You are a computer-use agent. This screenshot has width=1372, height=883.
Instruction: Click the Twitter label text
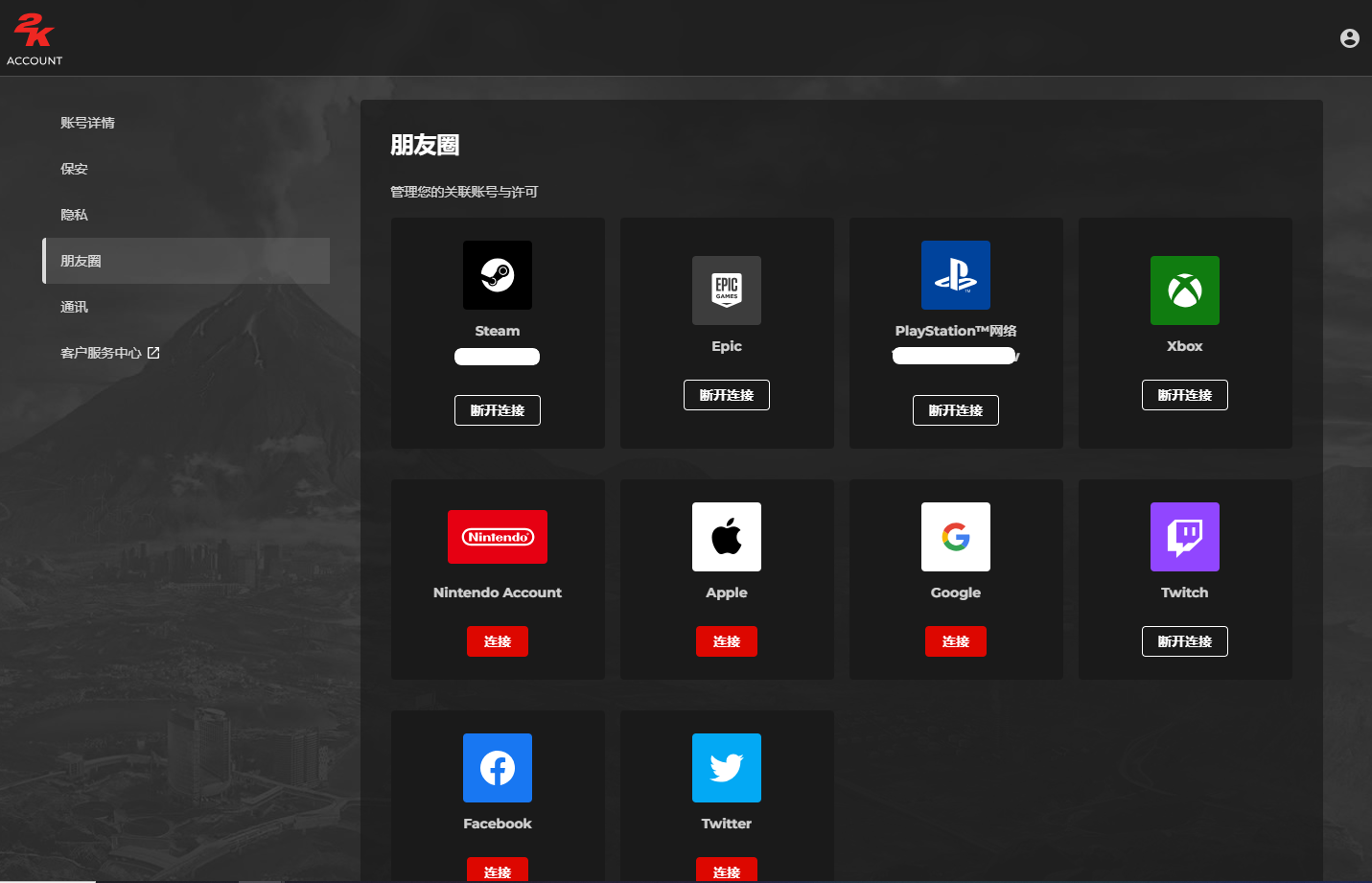727,824
